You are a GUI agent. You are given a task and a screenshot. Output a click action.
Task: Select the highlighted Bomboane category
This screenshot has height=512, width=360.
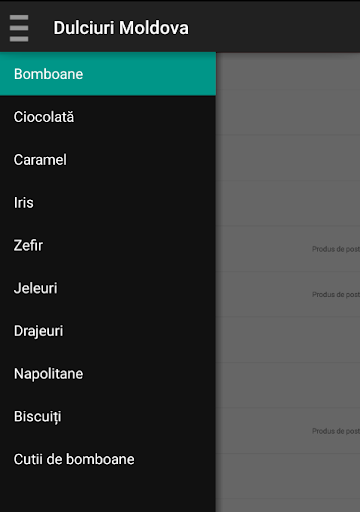point(108,74)
